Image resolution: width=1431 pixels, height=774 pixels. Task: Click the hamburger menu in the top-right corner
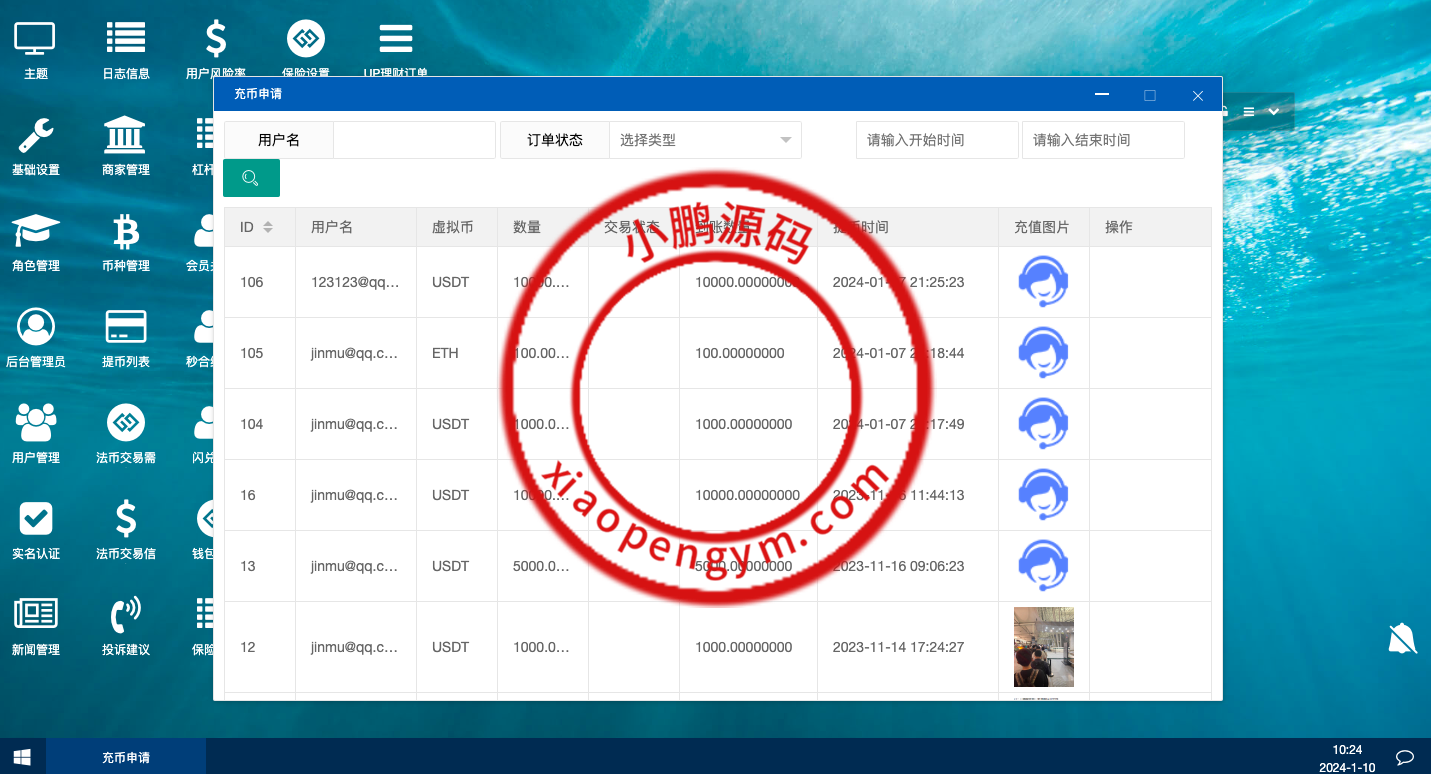coord(1248,112)
